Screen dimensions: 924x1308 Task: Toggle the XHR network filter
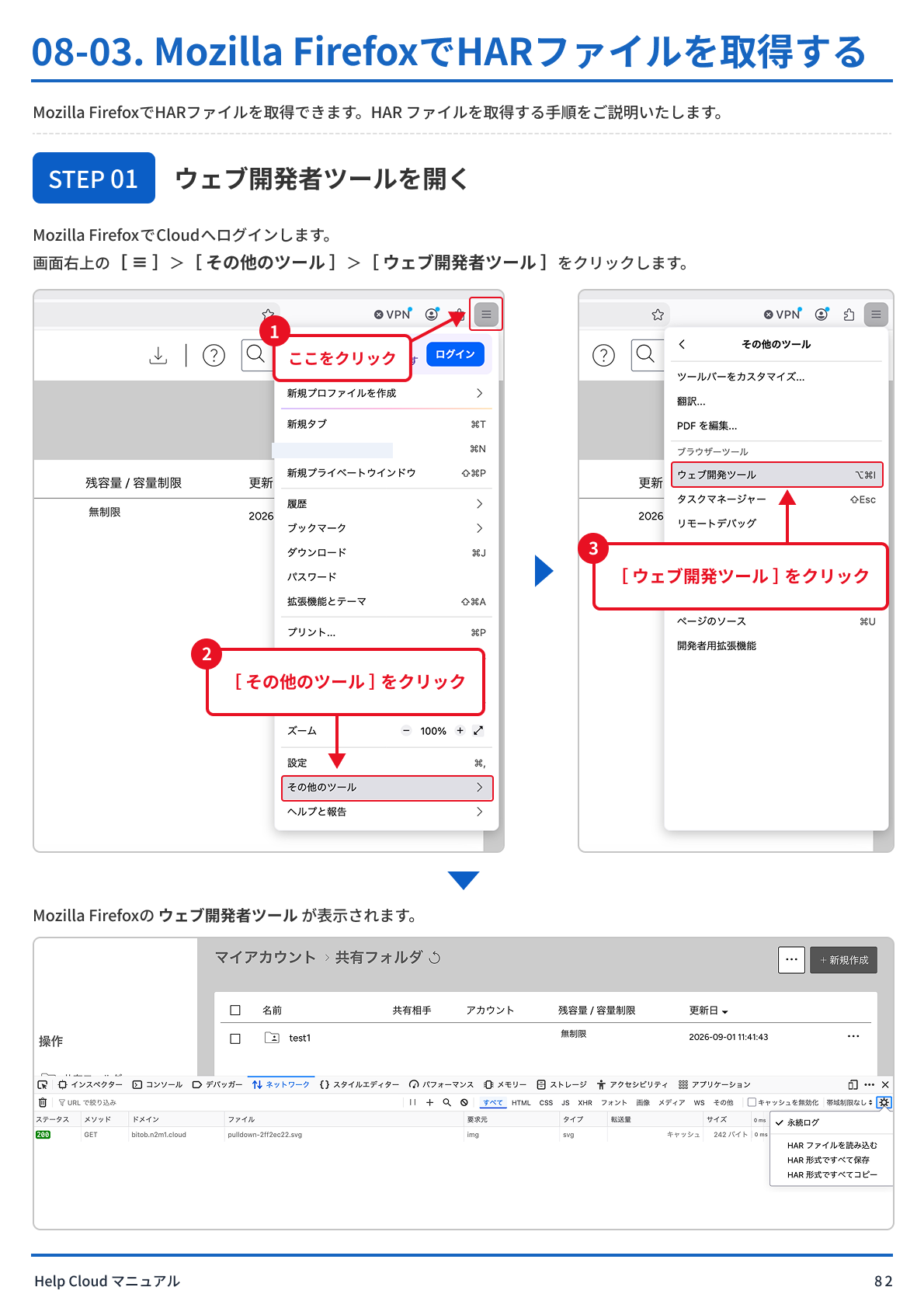(x=585, y=1102)
